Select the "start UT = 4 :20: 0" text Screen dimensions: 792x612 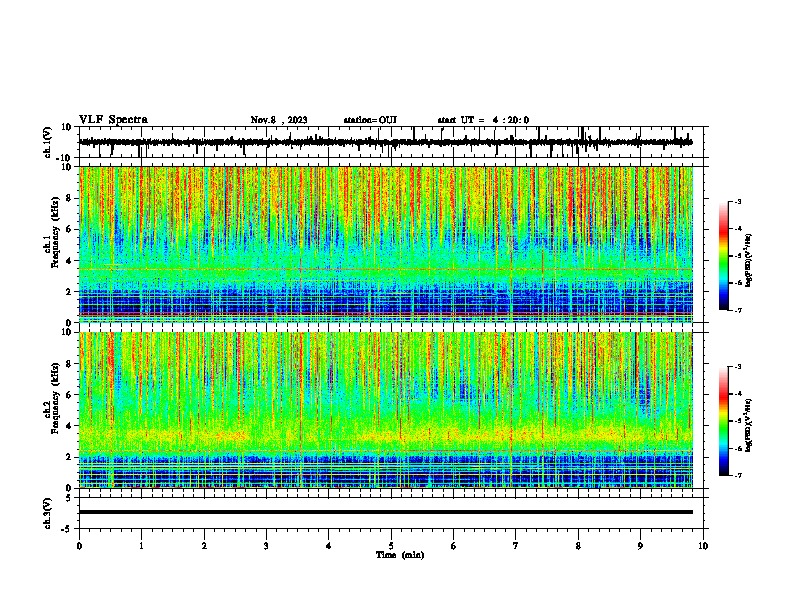(483, 120)
